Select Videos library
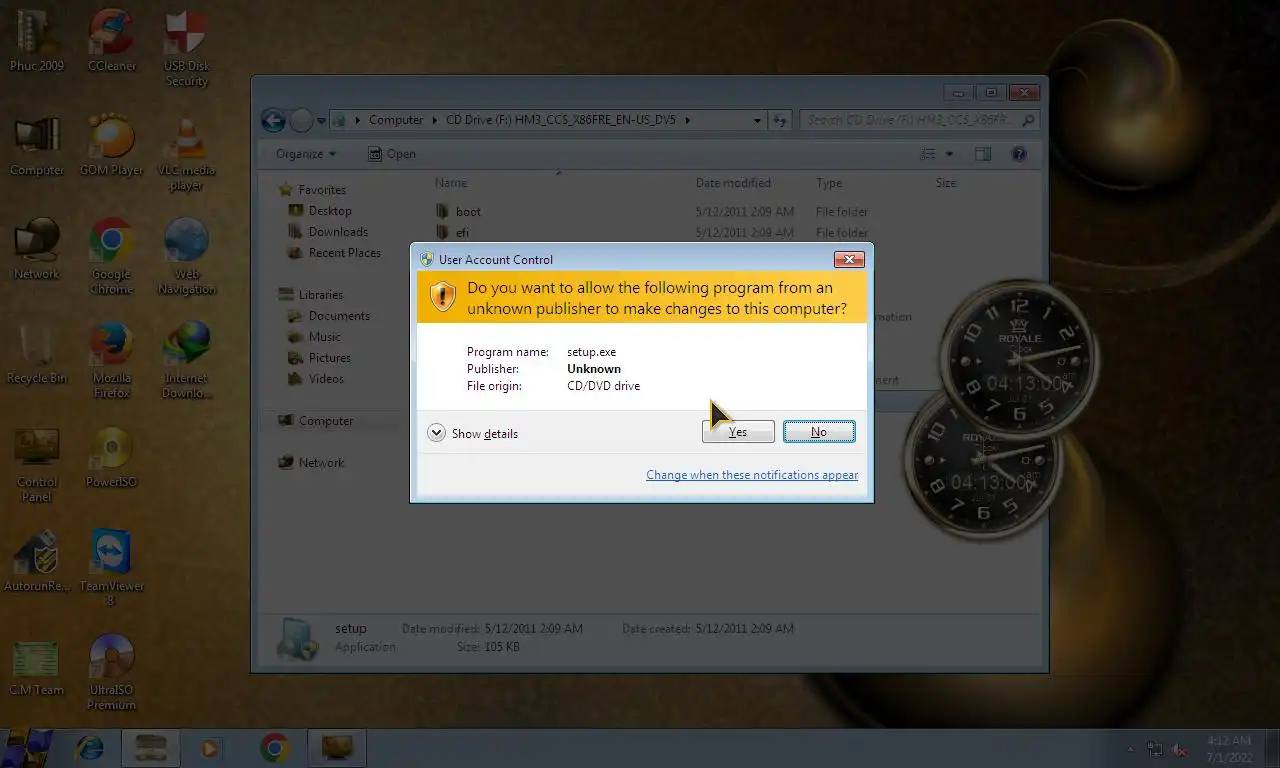Image resolution: width=1280 pixels, height=768 pixels. point(317,379)
